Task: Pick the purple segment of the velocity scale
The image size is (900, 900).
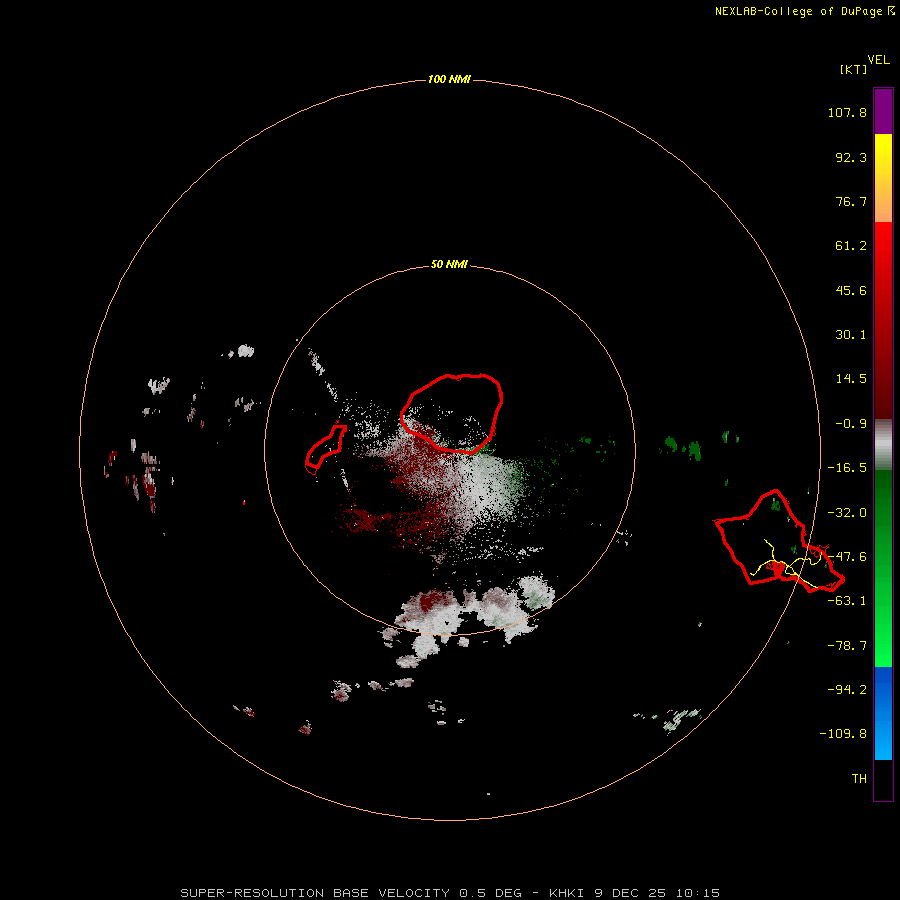Action: (x=883, y=111)
